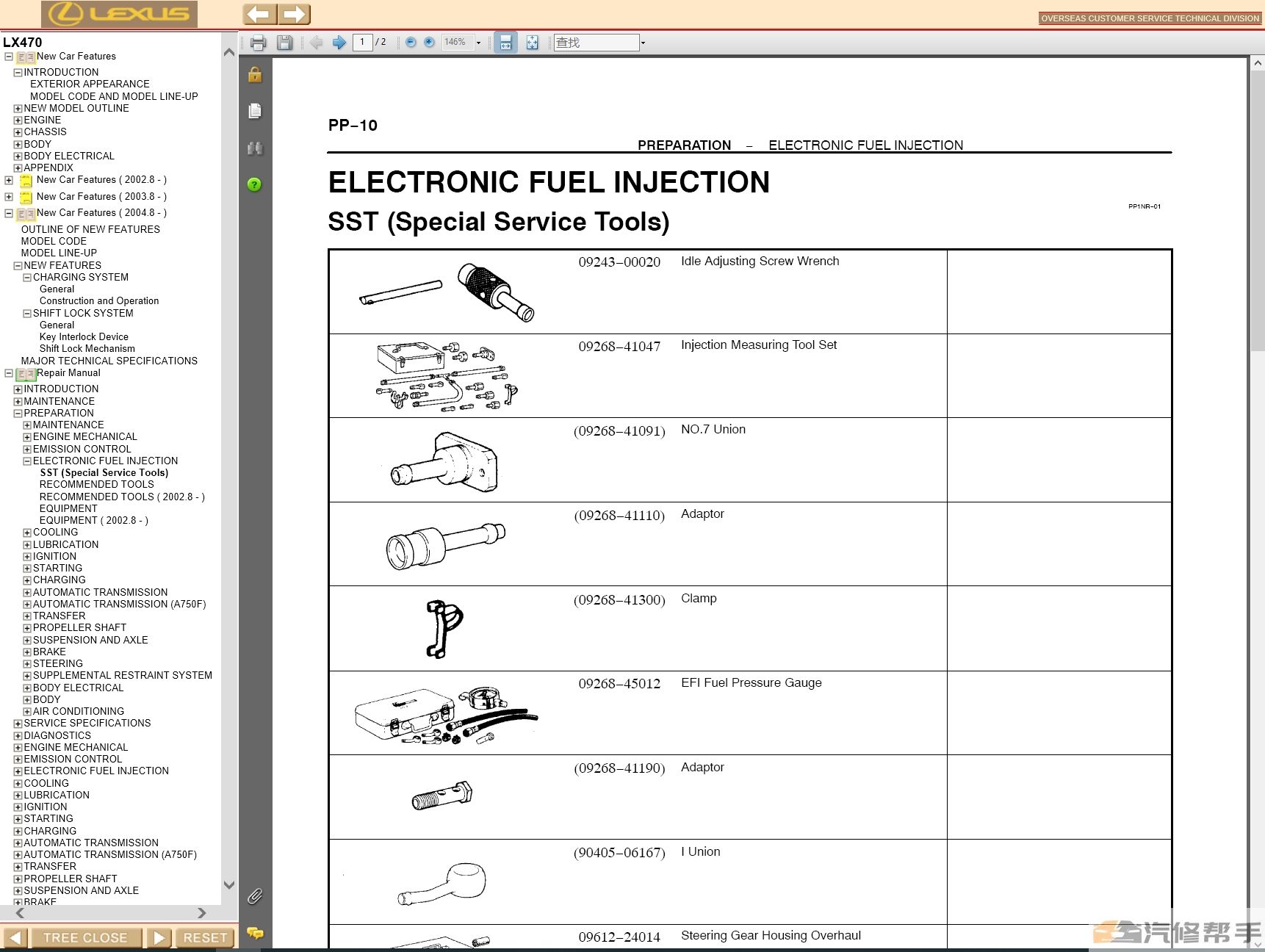Click tree panel horizontal scroll right arrow
The width and height of the screenshot is (1265, 952).
coord(202,913)
